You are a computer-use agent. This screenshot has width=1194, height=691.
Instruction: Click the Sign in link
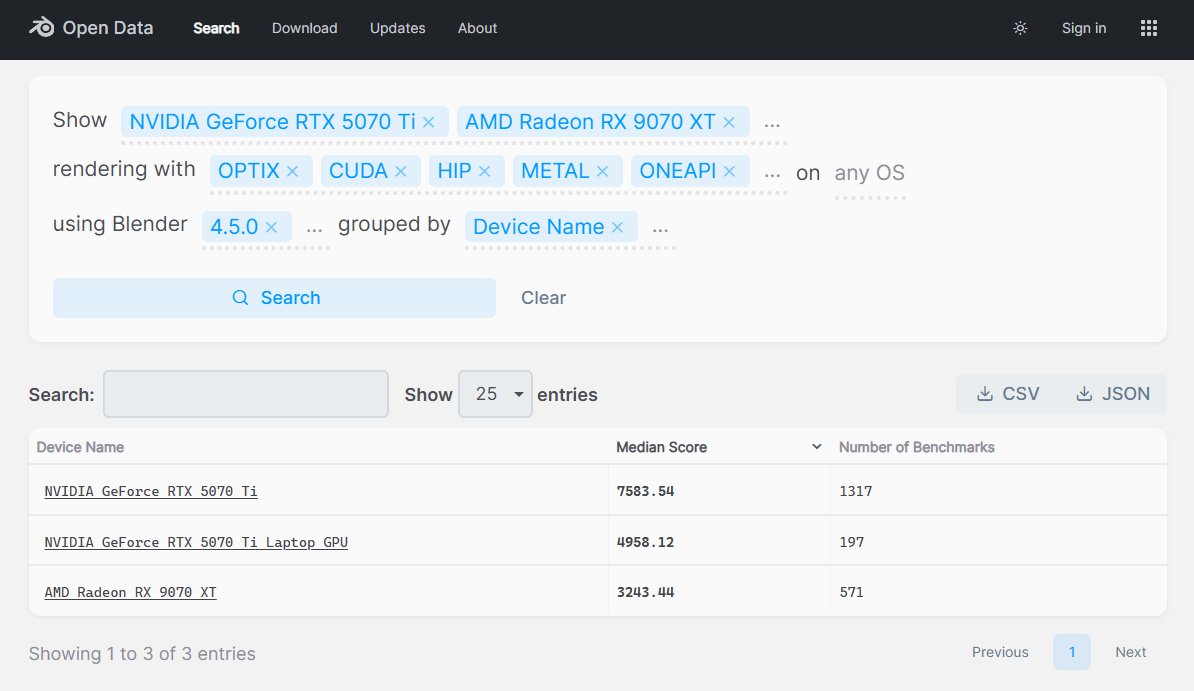(1084, 28)
